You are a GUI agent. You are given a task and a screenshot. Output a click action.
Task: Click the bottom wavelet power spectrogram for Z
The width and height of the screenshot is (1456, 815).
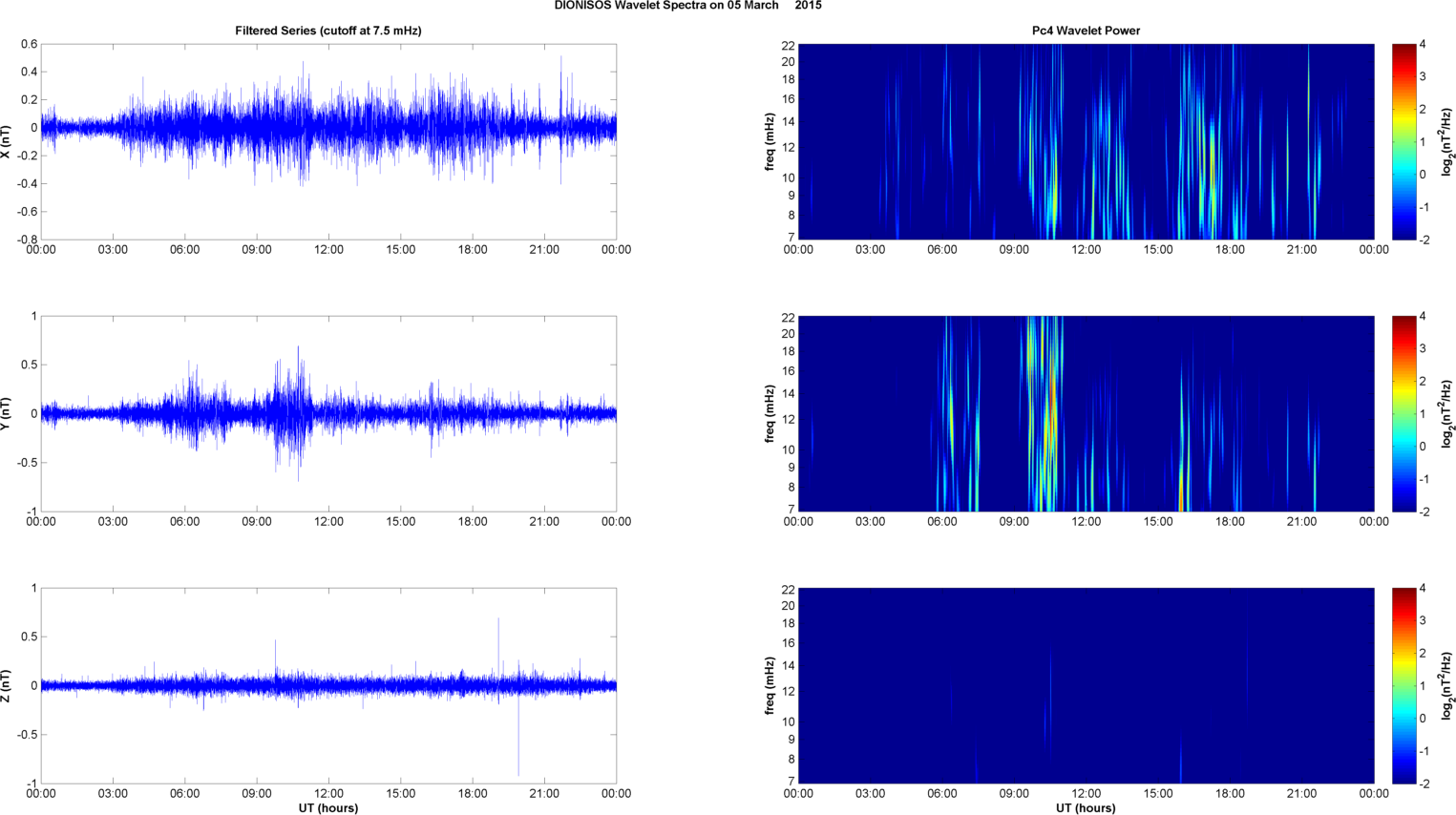[x=1086, y=685]
